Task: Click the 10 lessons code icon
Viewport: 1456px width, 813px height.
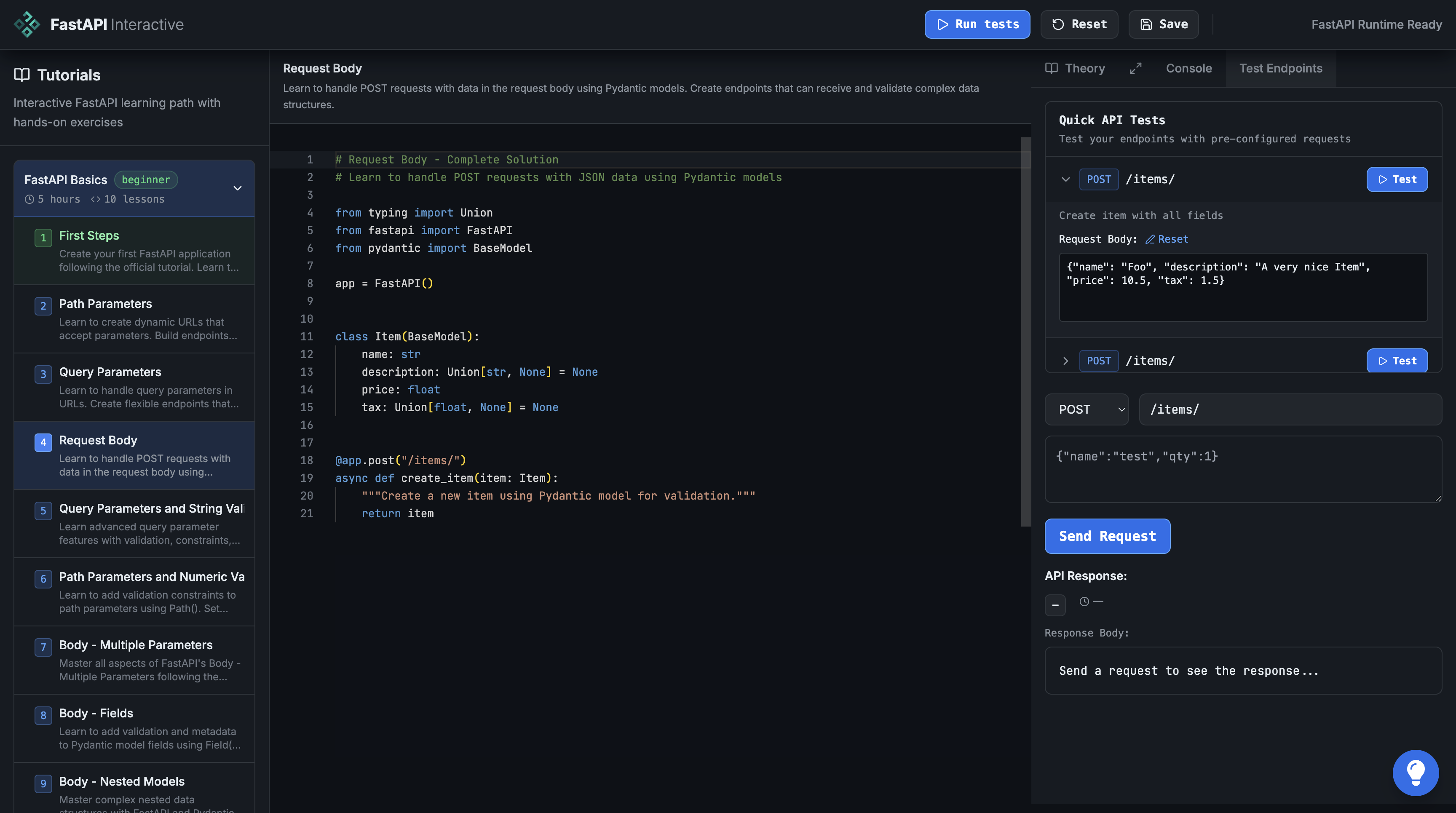Action: pos(96,199)
